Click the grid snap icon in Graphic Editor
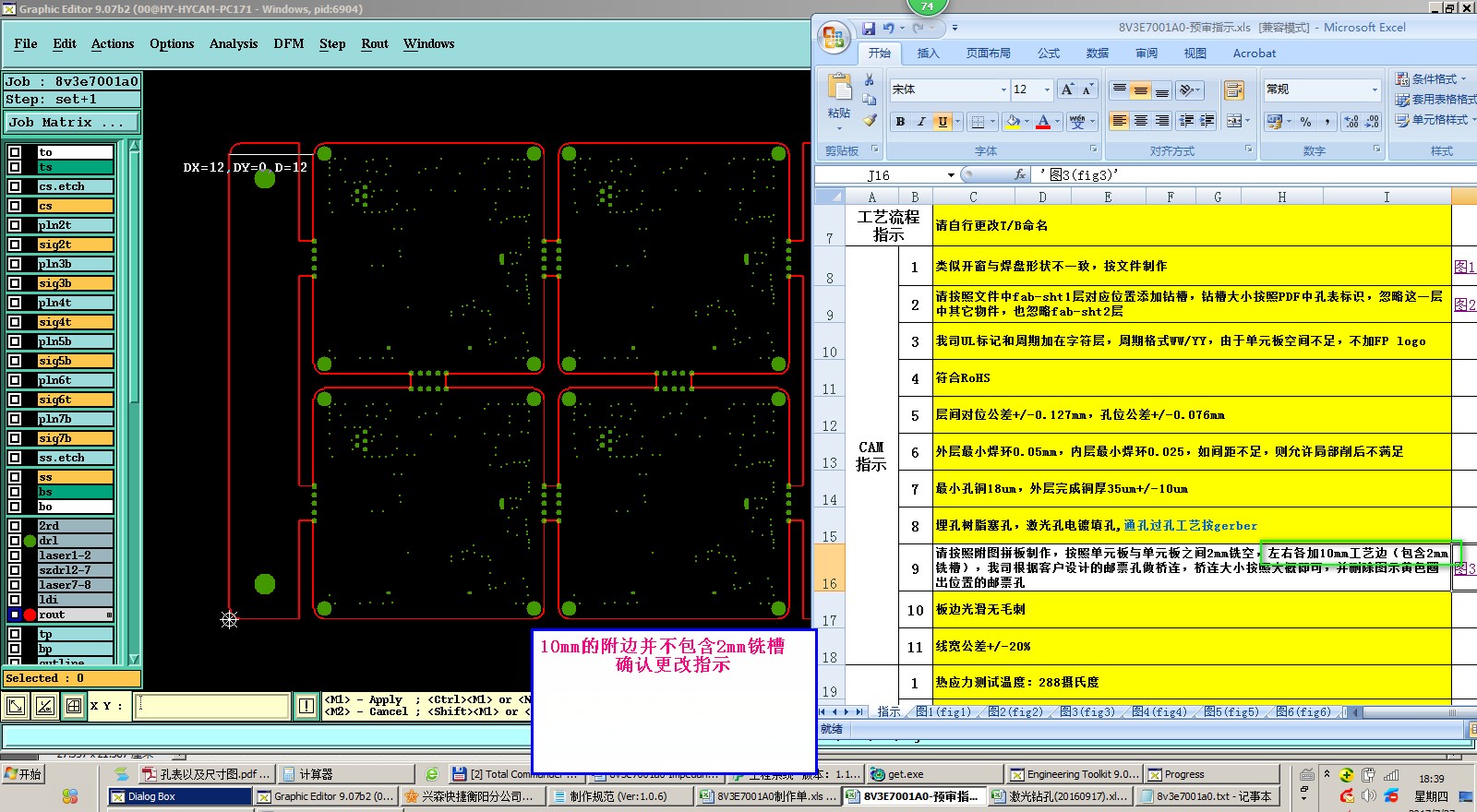 point(74,706)
